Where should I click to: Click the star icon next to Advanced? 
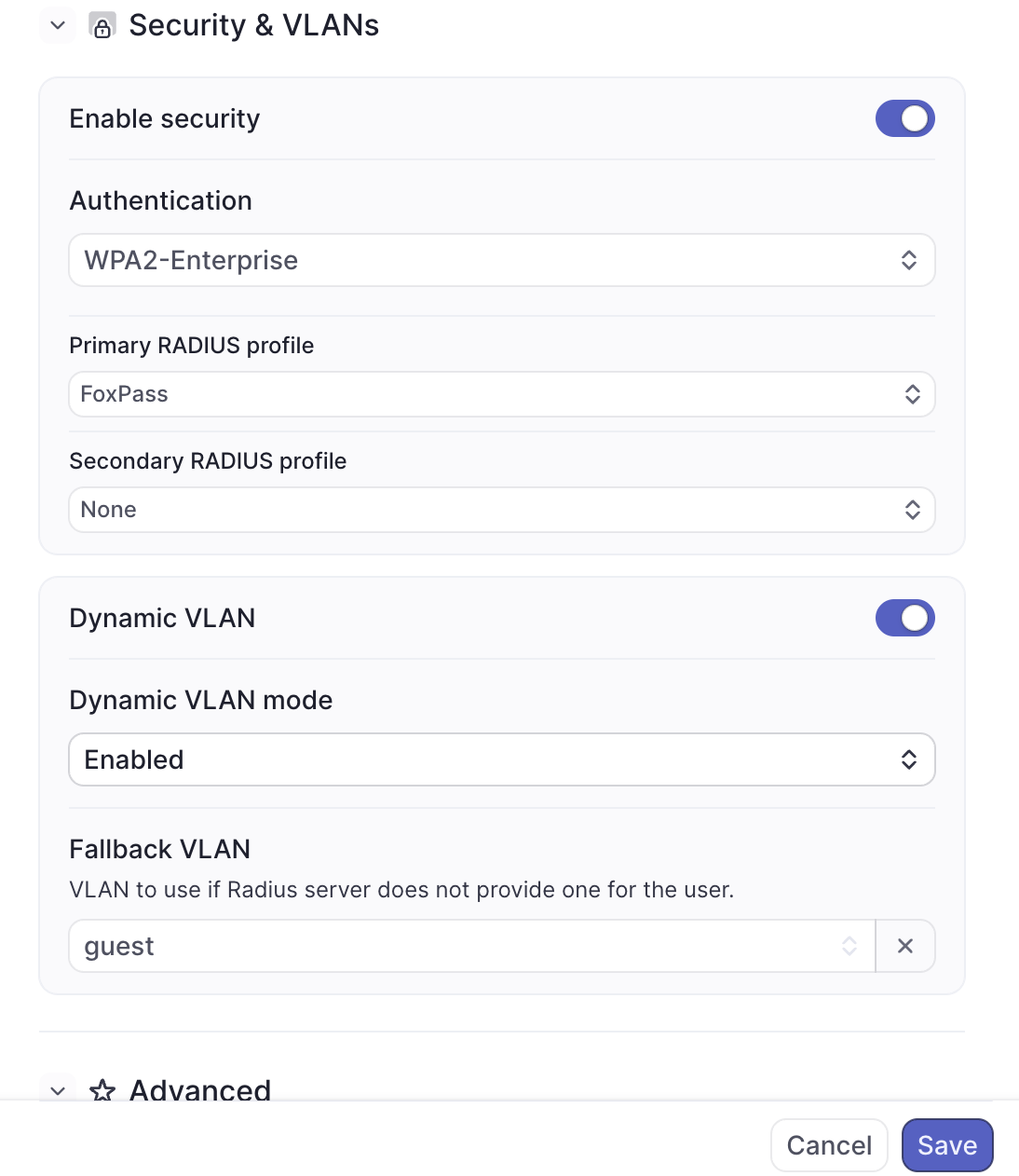103,1090
